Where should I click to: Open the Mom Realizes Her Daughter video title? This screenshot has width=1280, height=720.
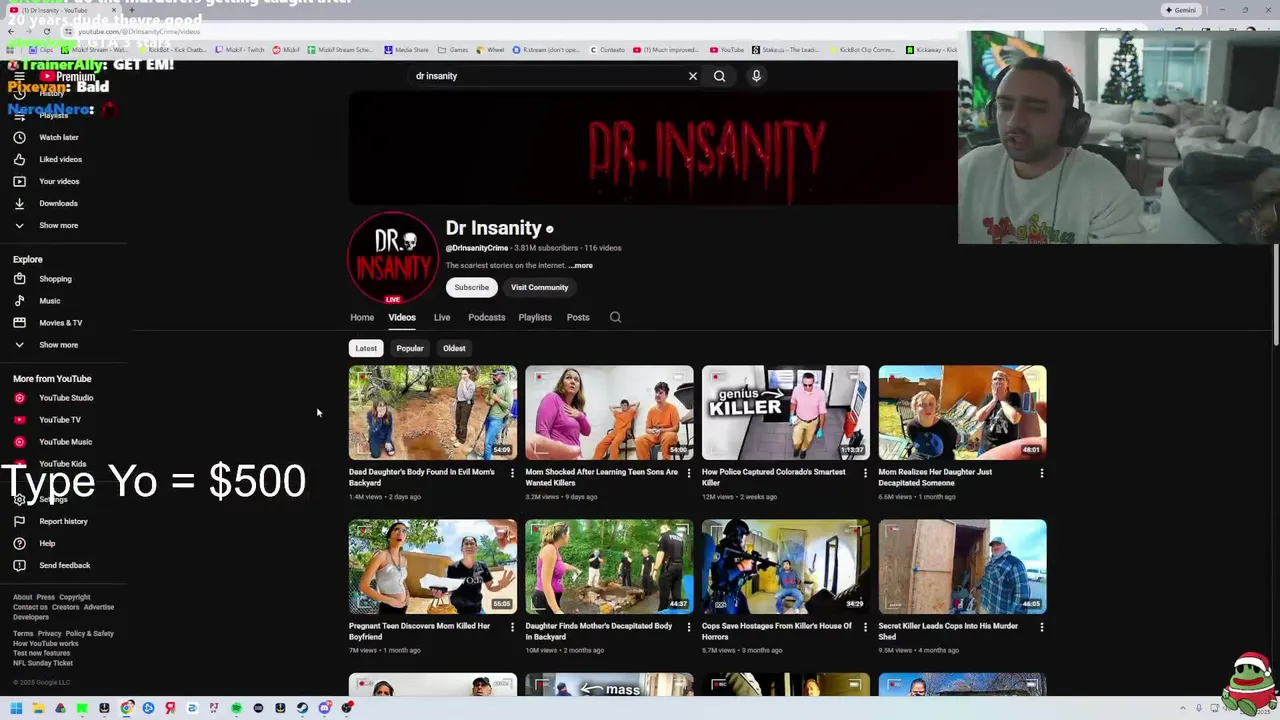click(x=935, y=477)
